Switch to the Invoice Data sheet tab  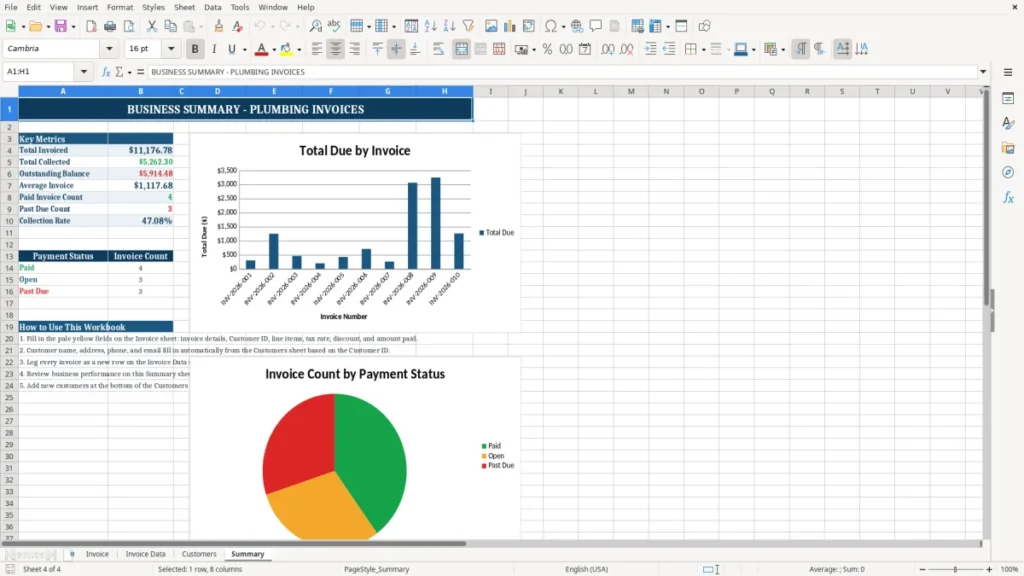[145, 554]
